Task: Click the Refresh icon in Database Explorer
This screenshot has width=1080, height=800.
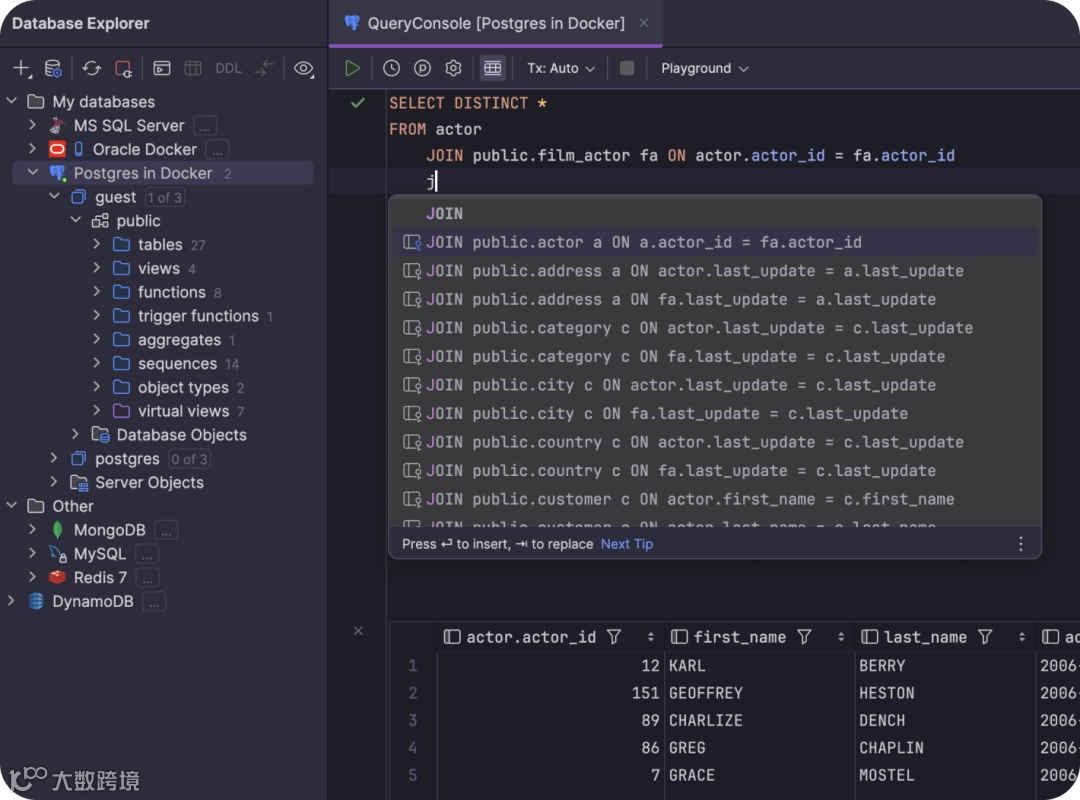Action: pyautogui.click(x=92, y=68)
